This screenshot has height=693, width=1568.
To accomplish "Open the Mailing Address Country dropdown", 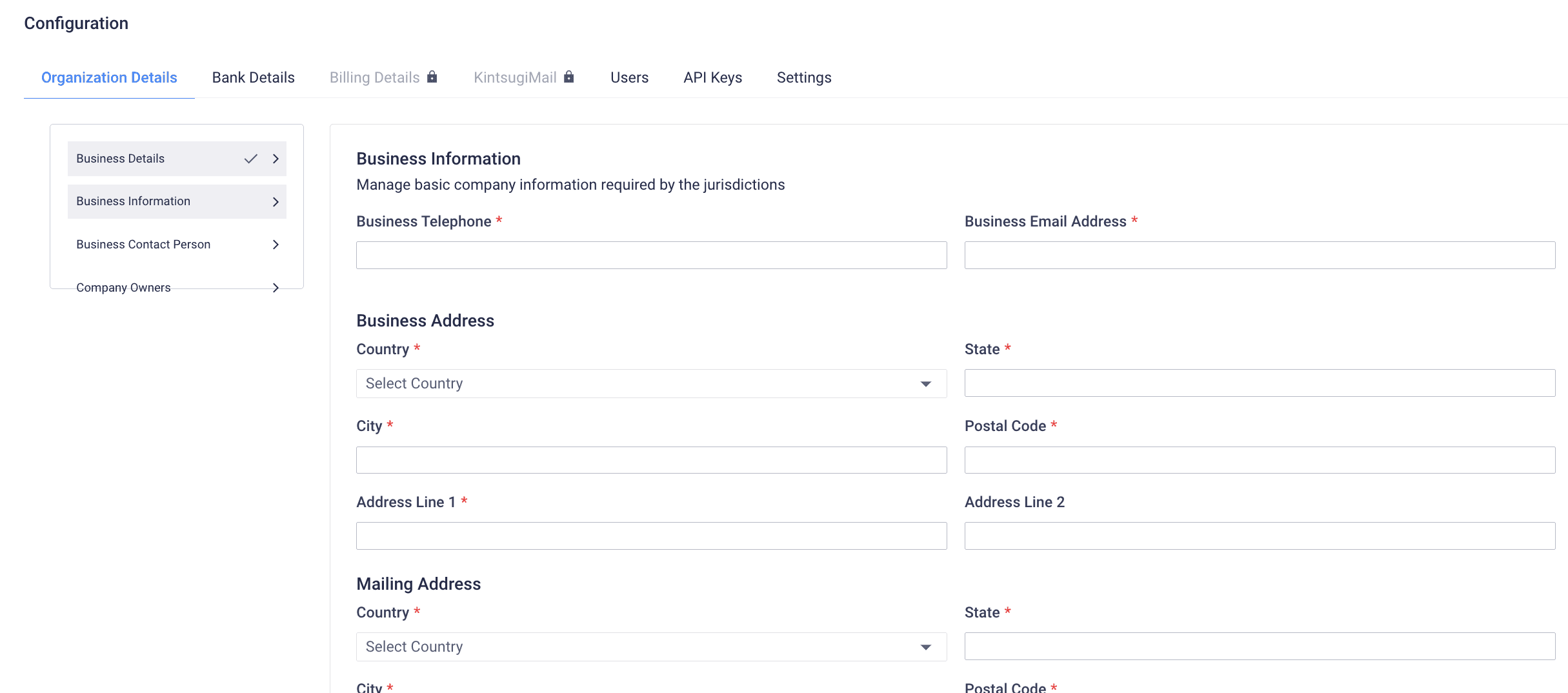I will (650, 647).
